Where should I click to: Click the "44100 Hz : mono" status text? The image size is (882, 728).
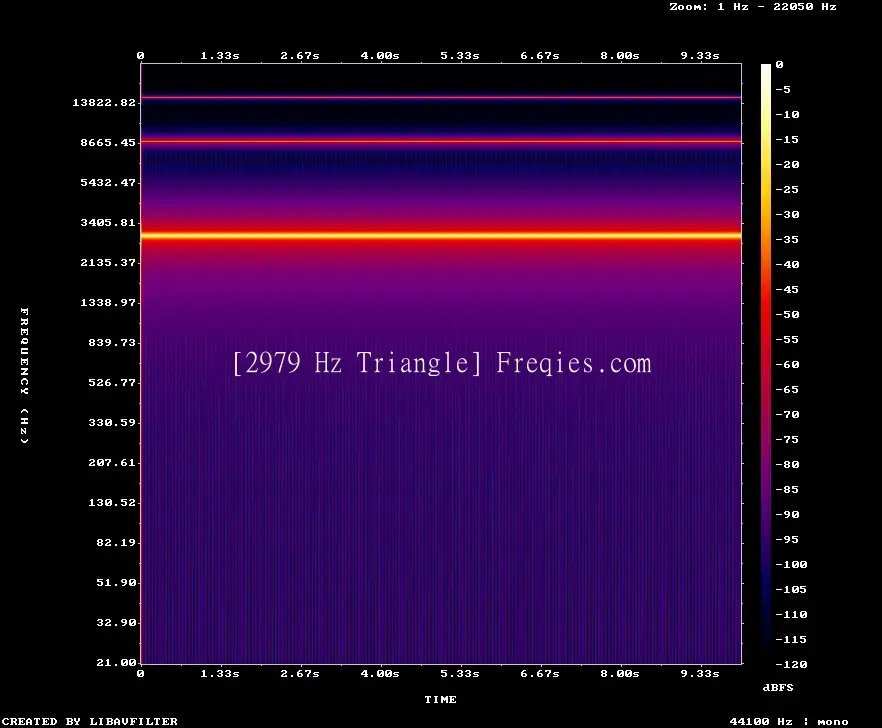789,721
